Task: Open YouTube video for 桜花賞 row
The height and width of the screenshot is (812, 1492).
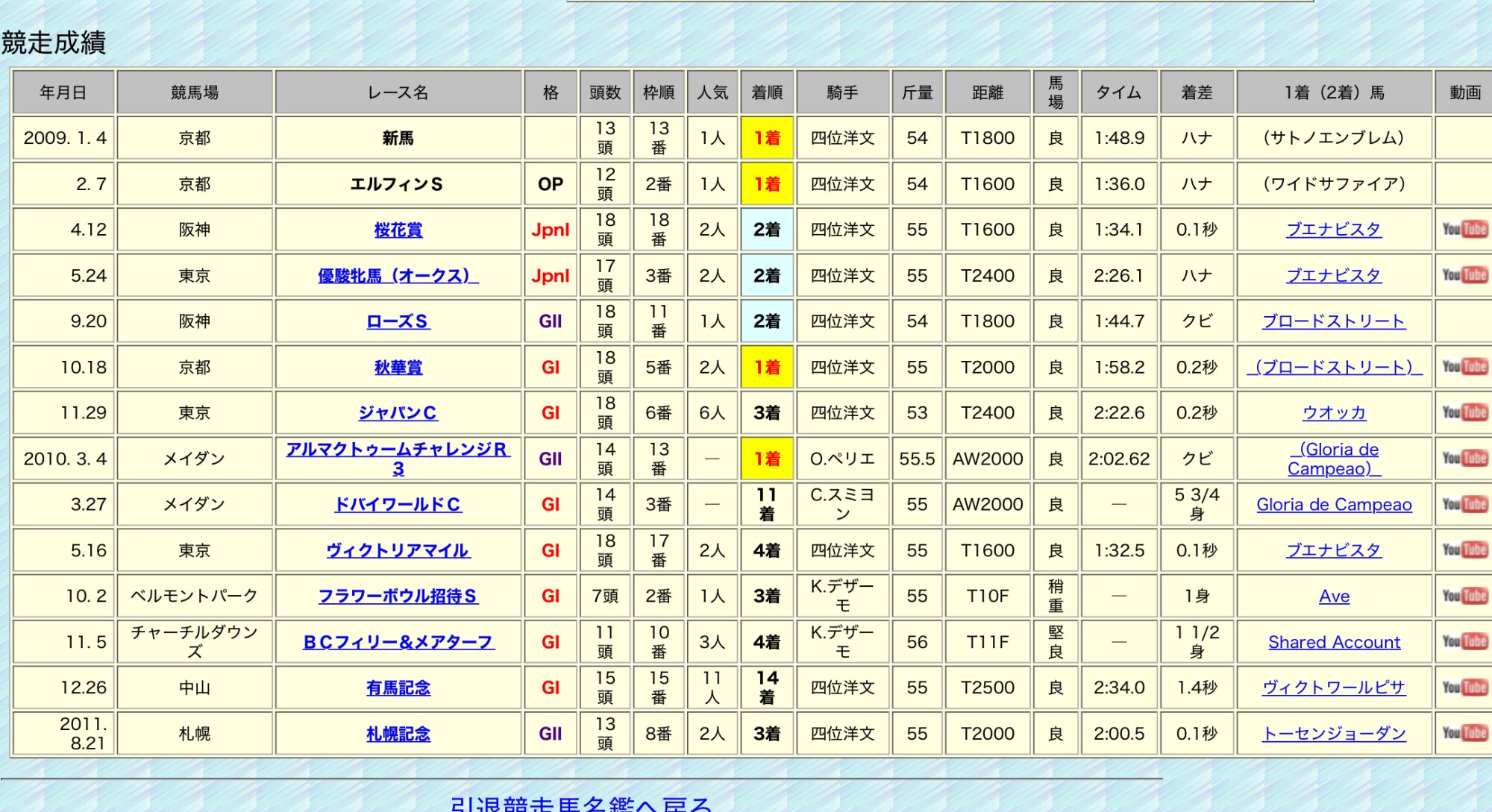Action: coord(1464,230)
